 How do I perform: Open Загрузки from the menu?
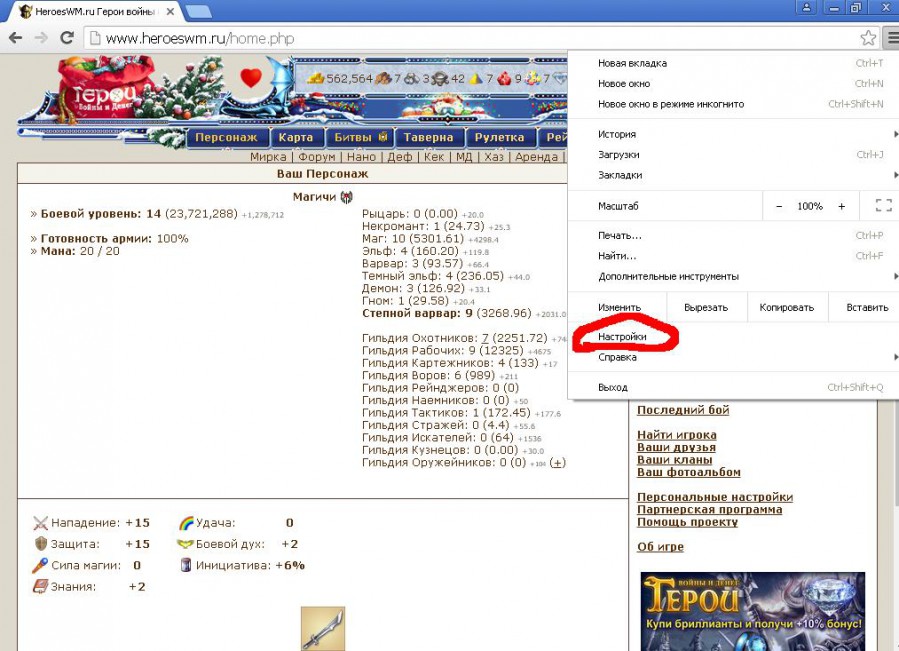tap(733, 155)
